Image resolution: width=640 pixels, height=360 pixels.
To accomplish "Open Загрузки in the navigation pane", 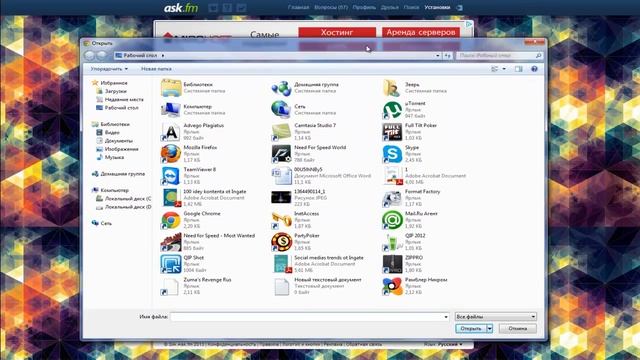I will pyautogui.click(x=116, y=91).
